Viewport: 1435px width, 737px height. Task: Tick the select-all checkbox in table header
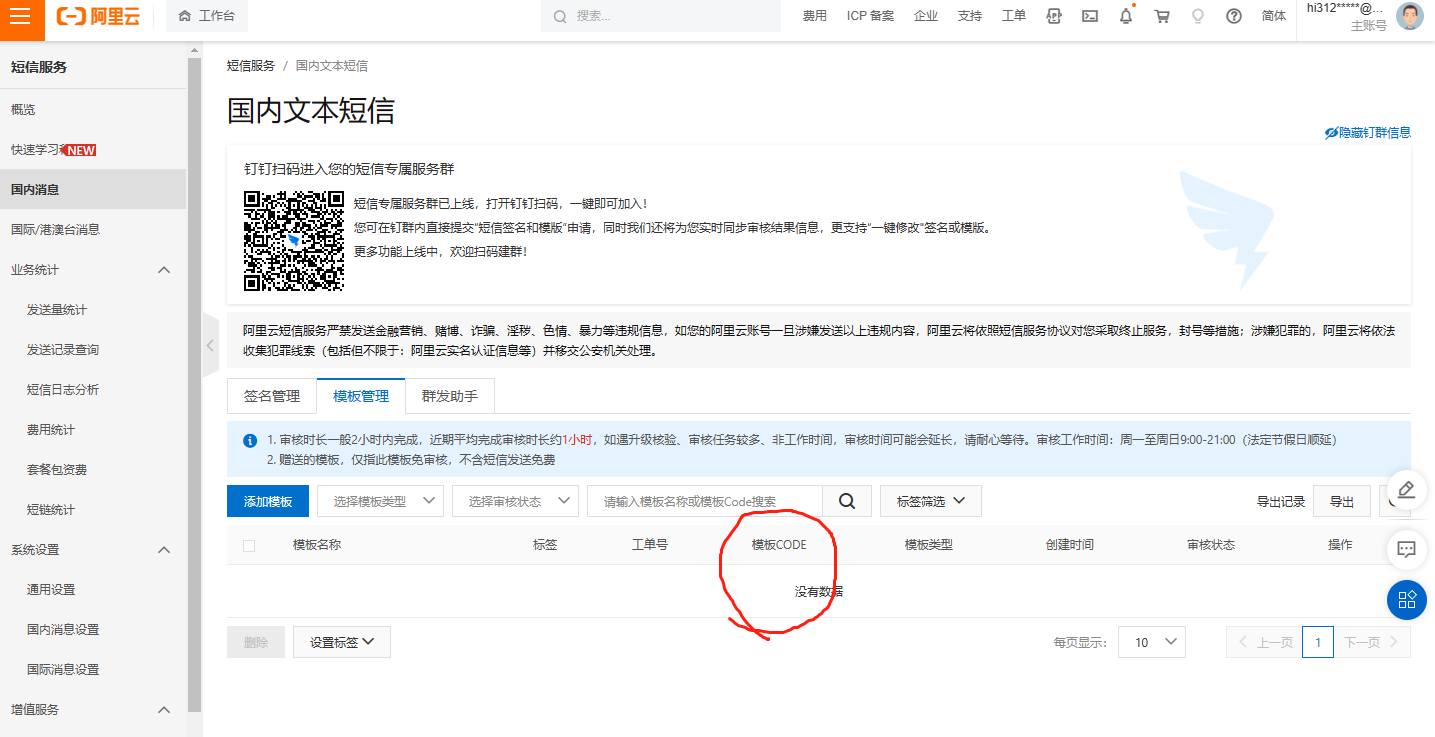point(249,545)
